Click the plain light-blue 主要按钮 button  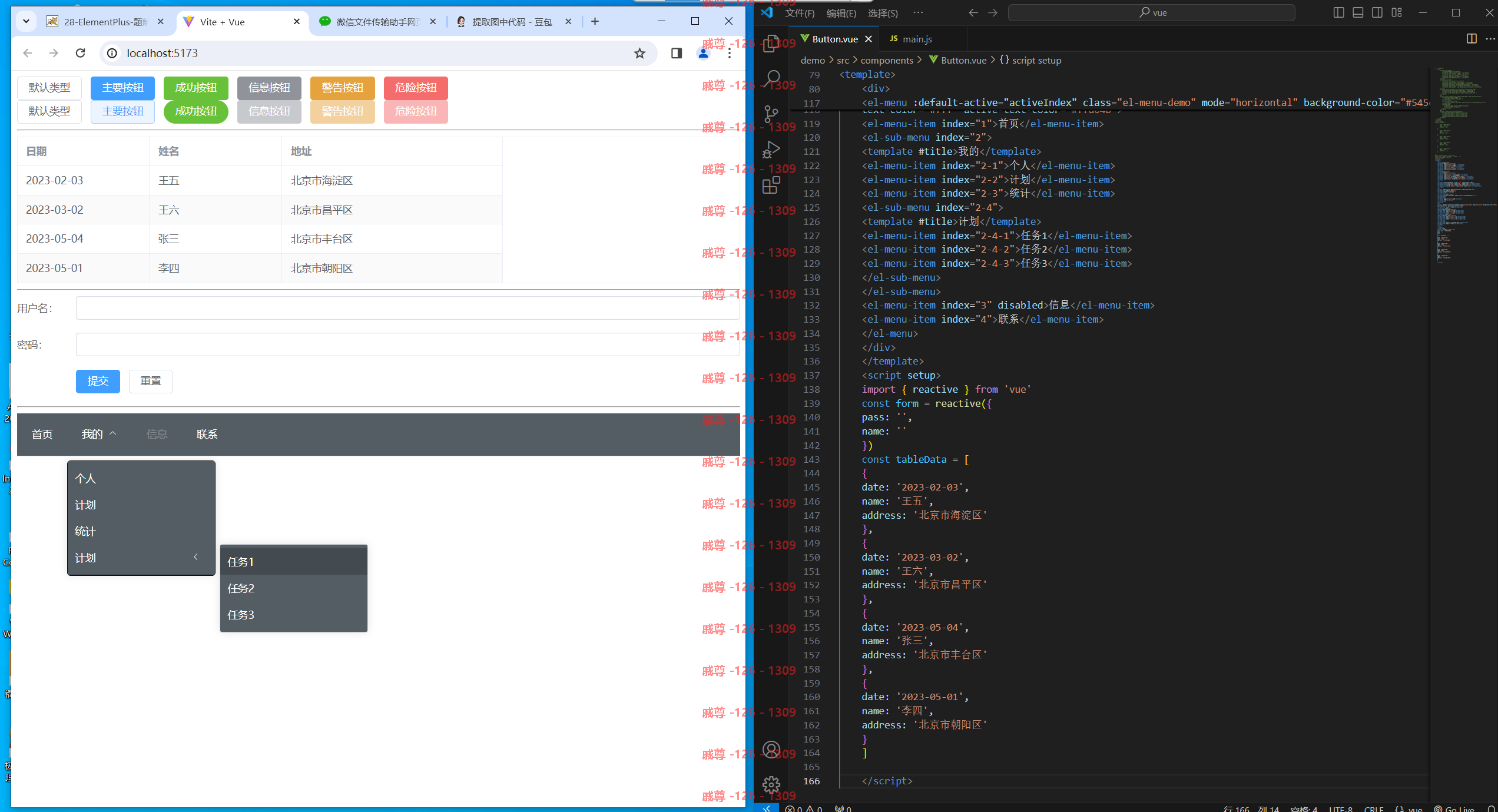tap(122, 111)
